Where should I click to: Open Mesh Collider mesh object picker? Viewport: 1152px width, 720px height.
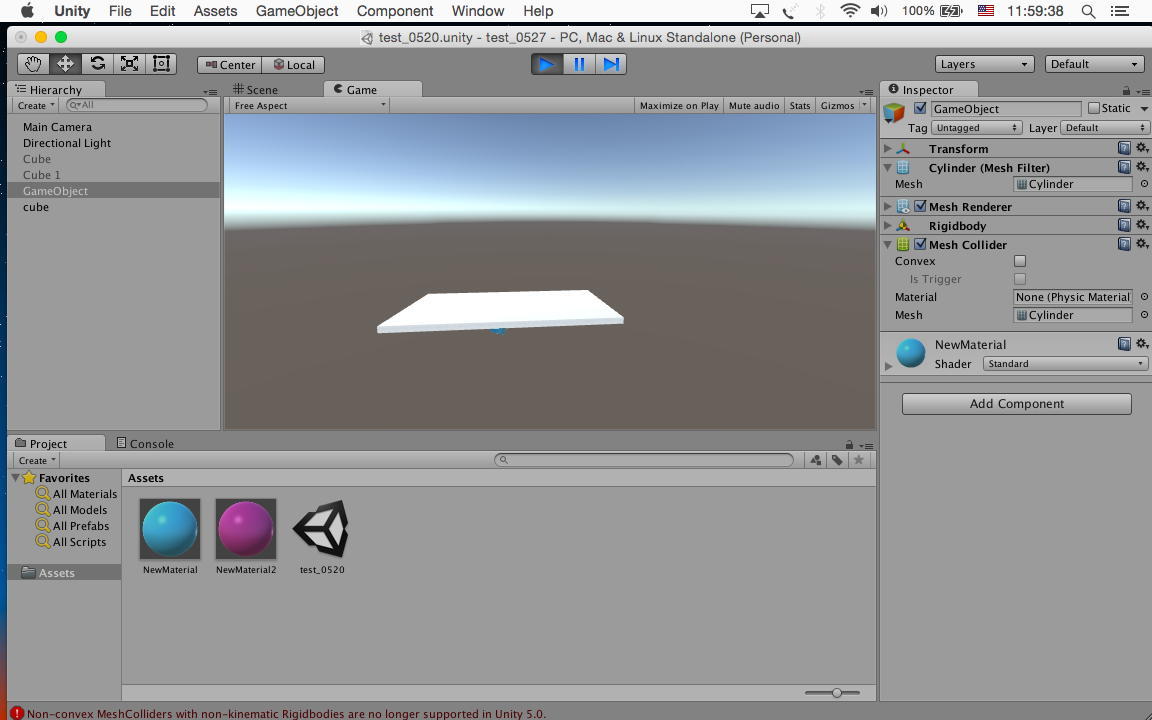1144,315
